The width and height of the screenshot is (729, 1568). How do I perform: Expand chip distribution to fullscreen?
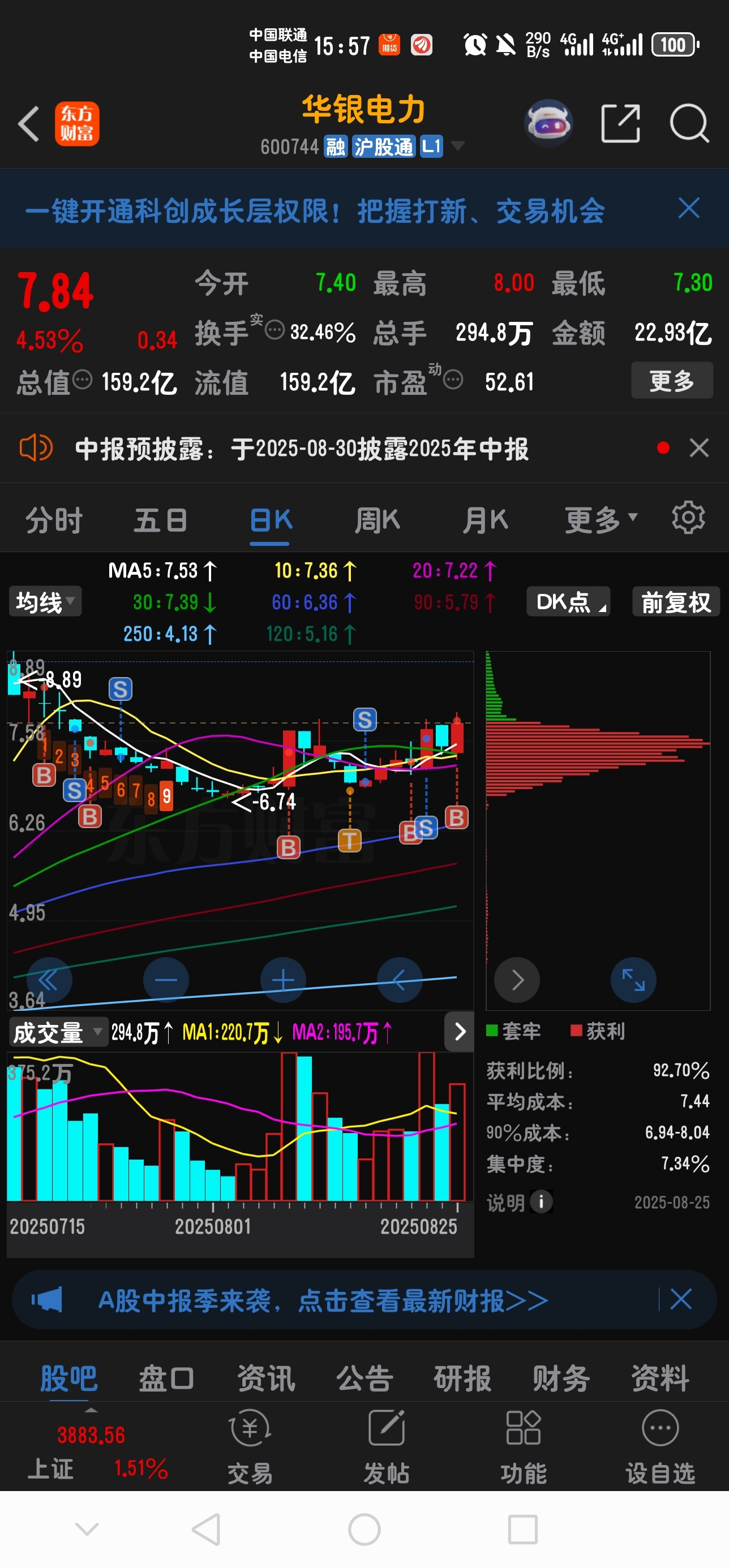click(633, 981)
